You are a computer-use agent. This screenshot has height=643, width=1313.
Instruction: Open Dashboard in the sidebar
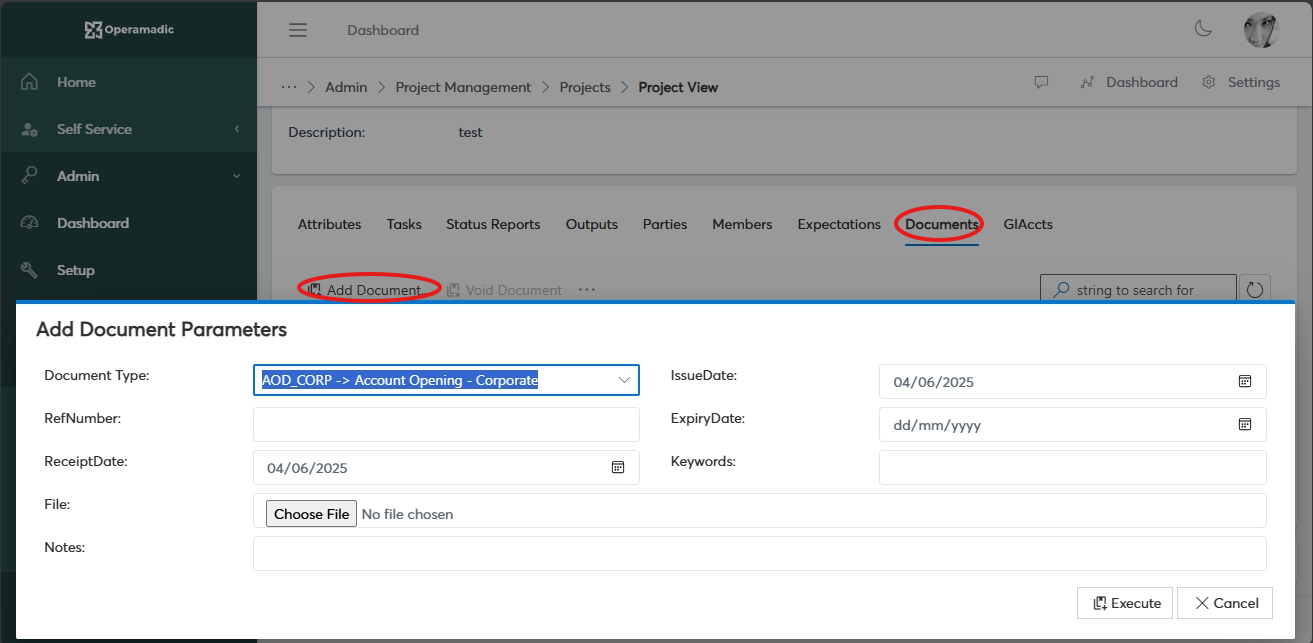tap(128, 223)
